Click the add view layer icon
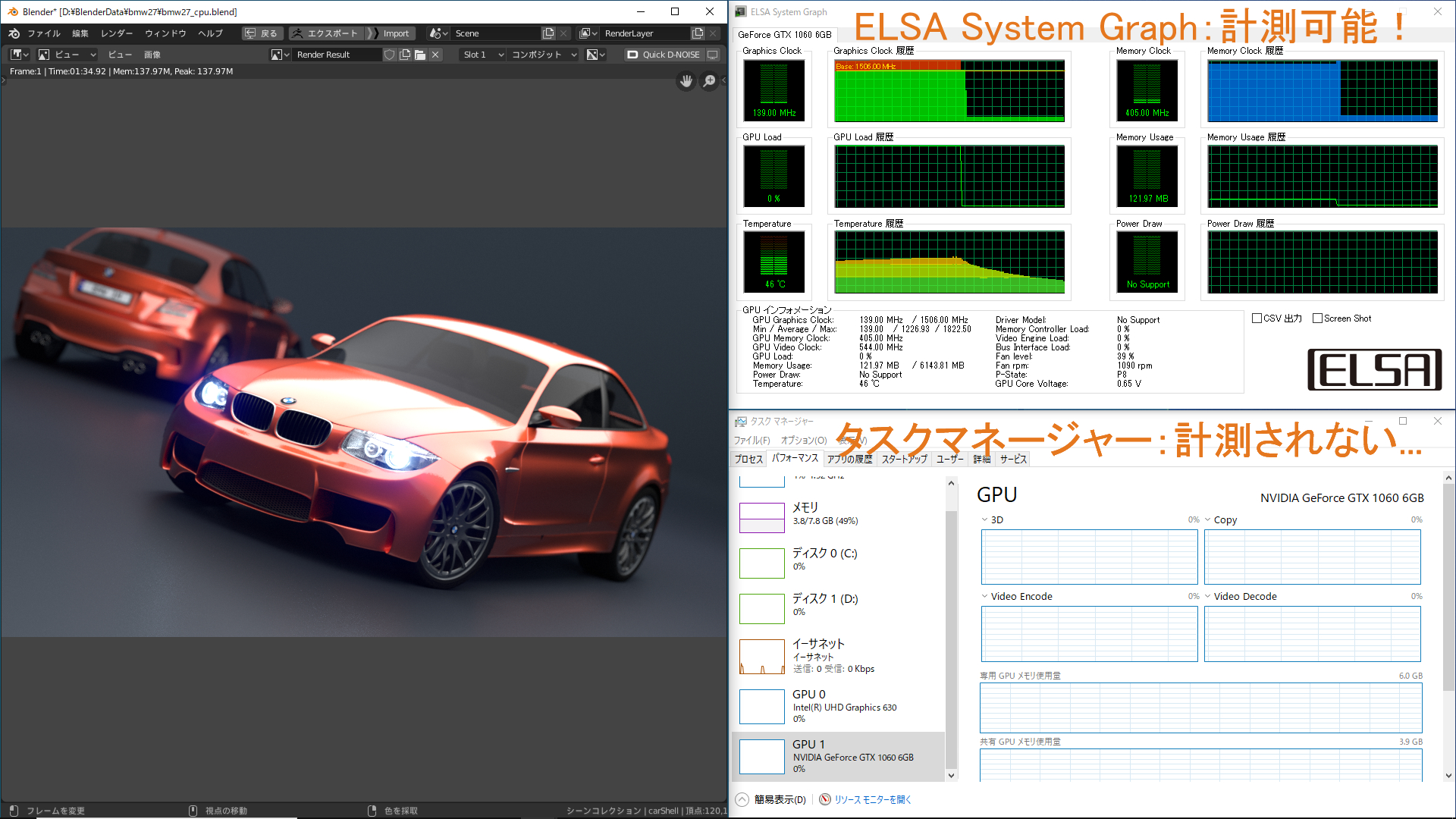1456x819 pixels. point(698,33)
